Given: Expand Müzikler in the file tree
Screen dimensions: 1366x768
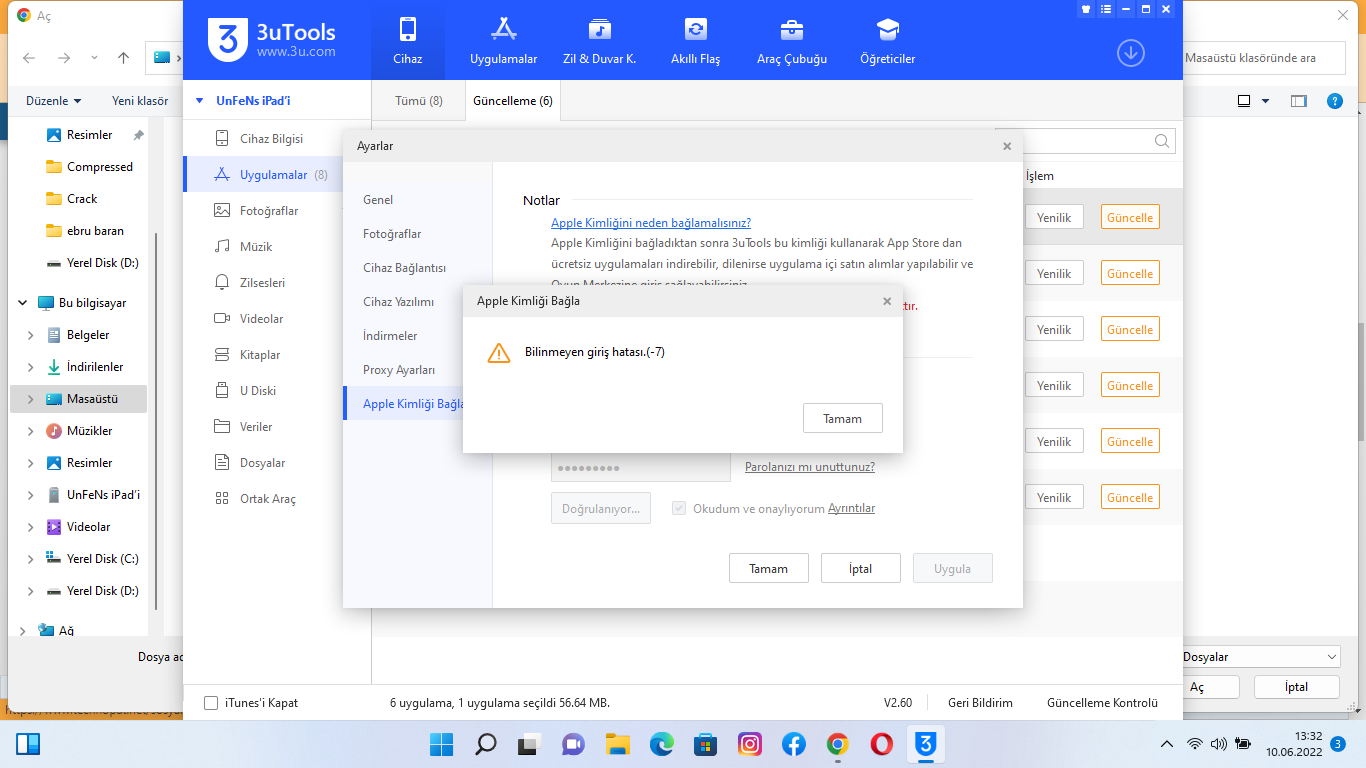Looking at the screenshot, I should pos(31,431).
